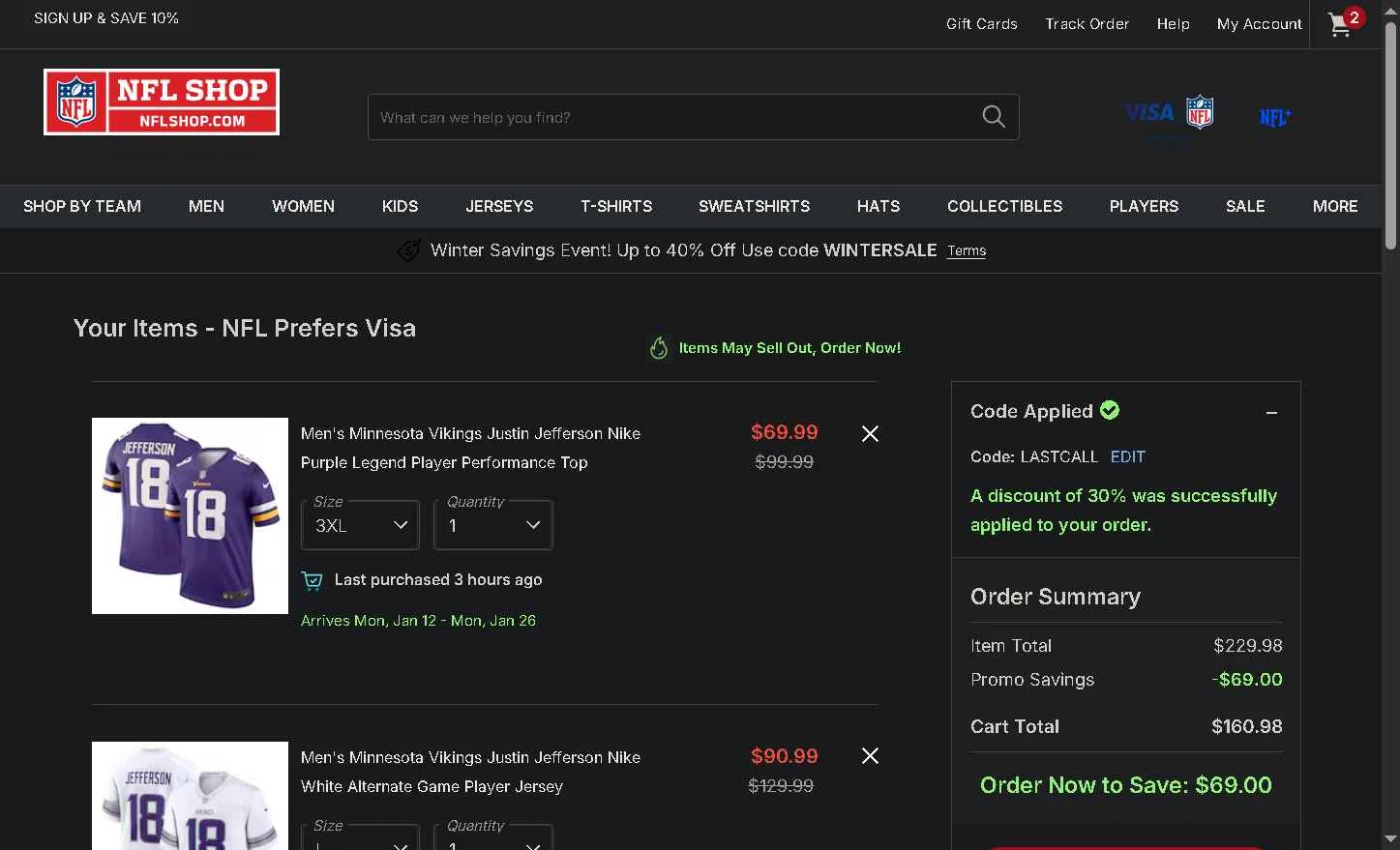Open the Jerseys menu

pos(499,206)
